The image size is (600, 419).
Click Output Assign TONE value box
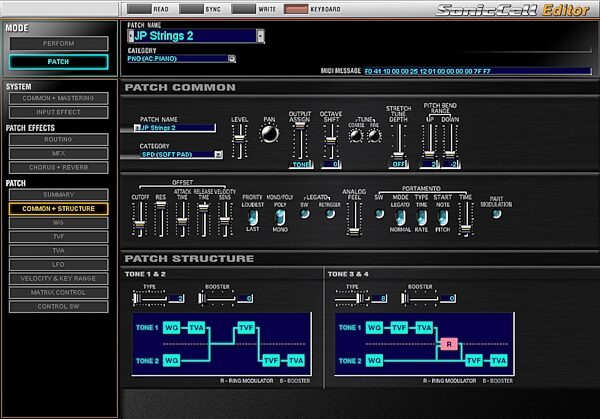301,165
